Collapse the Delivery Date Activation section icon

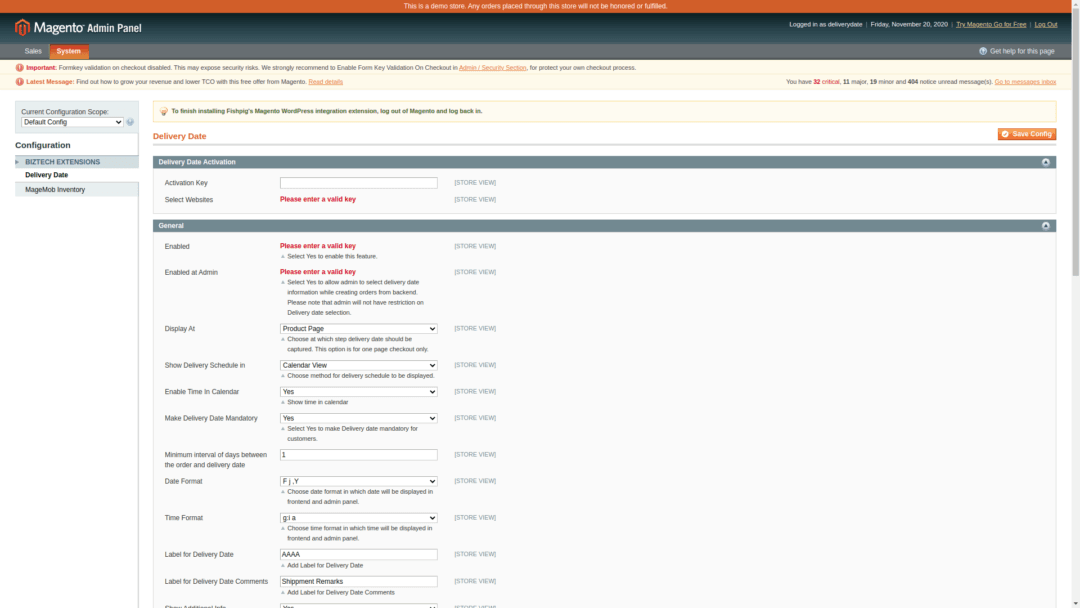pos(1045,161)
